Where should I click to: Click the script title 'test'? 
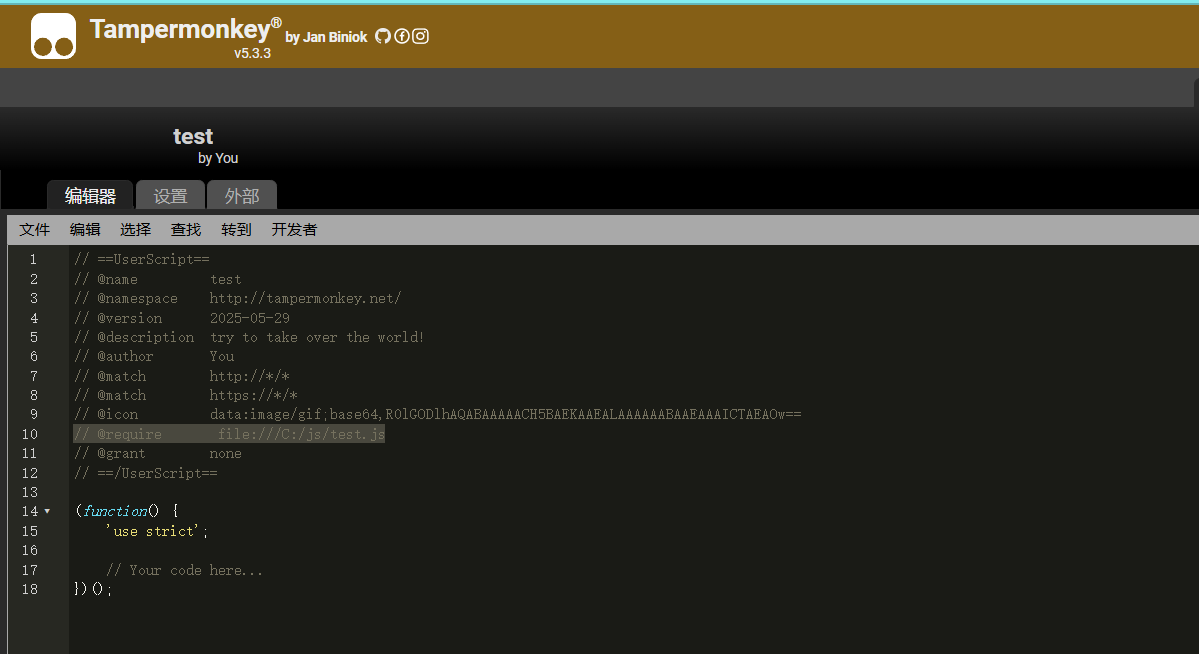[193, 136]
